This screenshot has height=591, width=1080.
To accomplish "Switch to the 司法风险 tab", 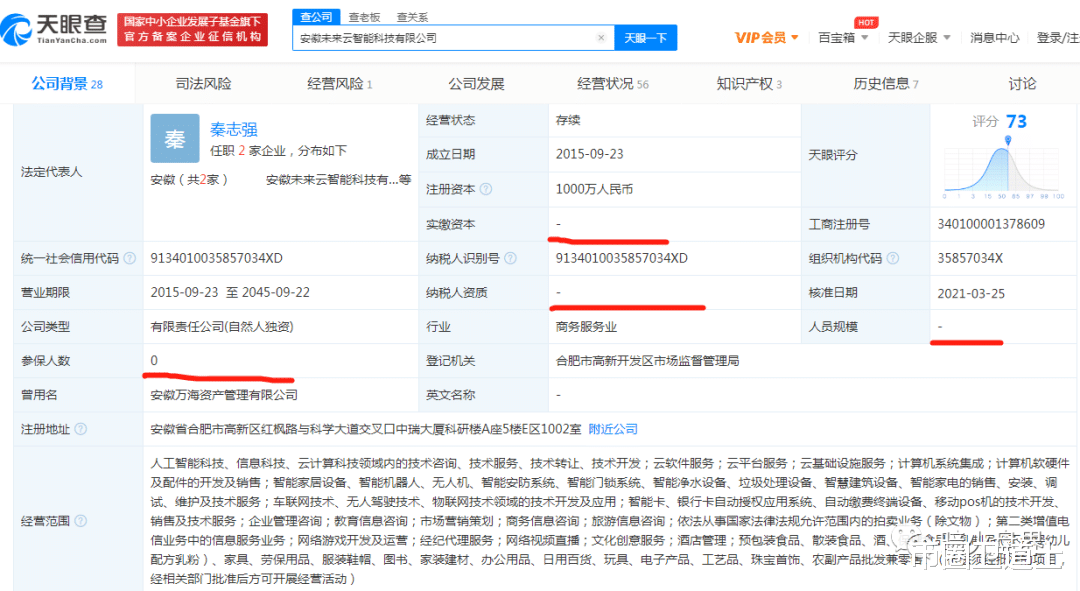I will click(203, 83).
